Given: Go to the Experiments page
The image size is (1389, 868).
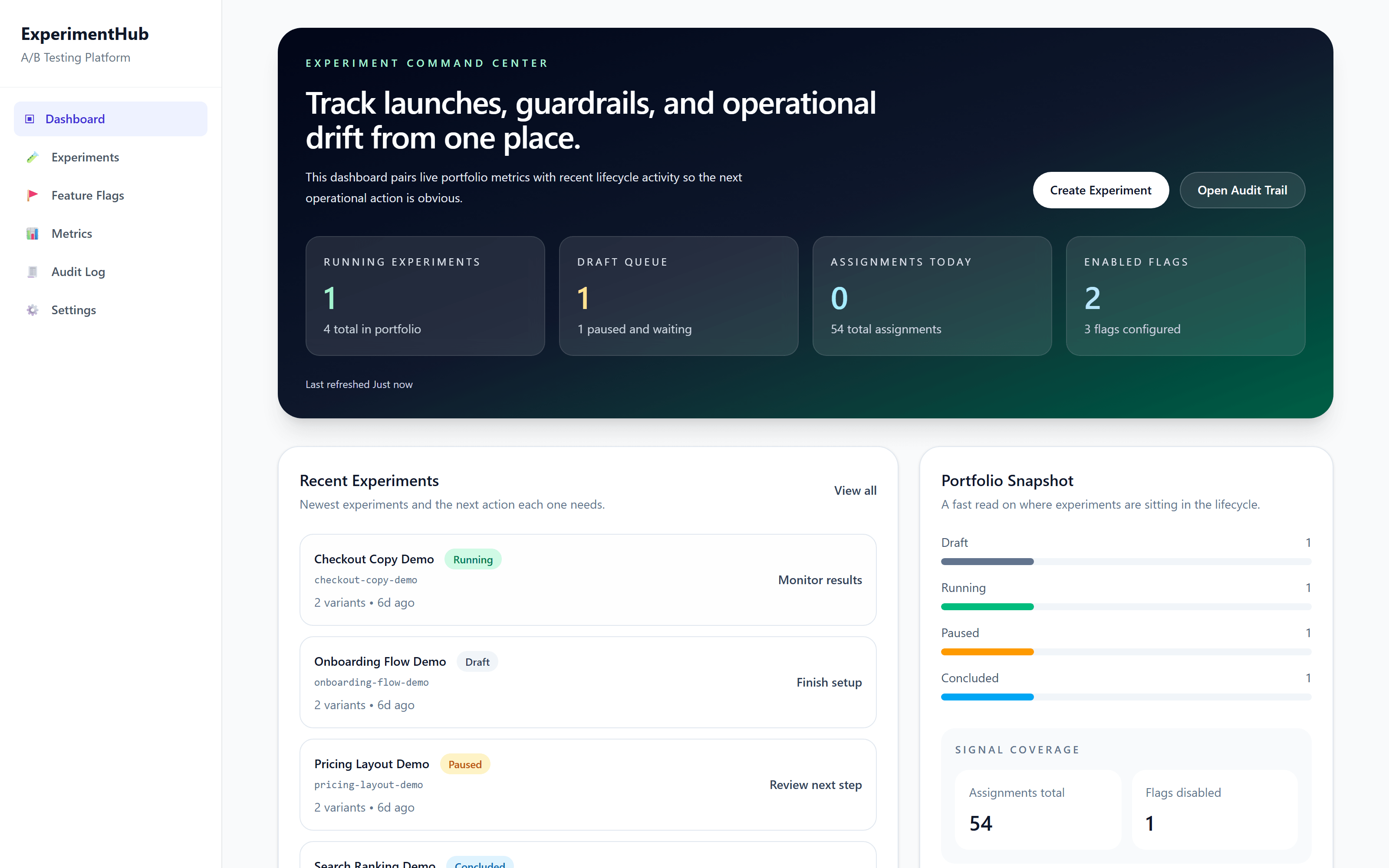Looking at the screenshot, I should click(111, 157).
